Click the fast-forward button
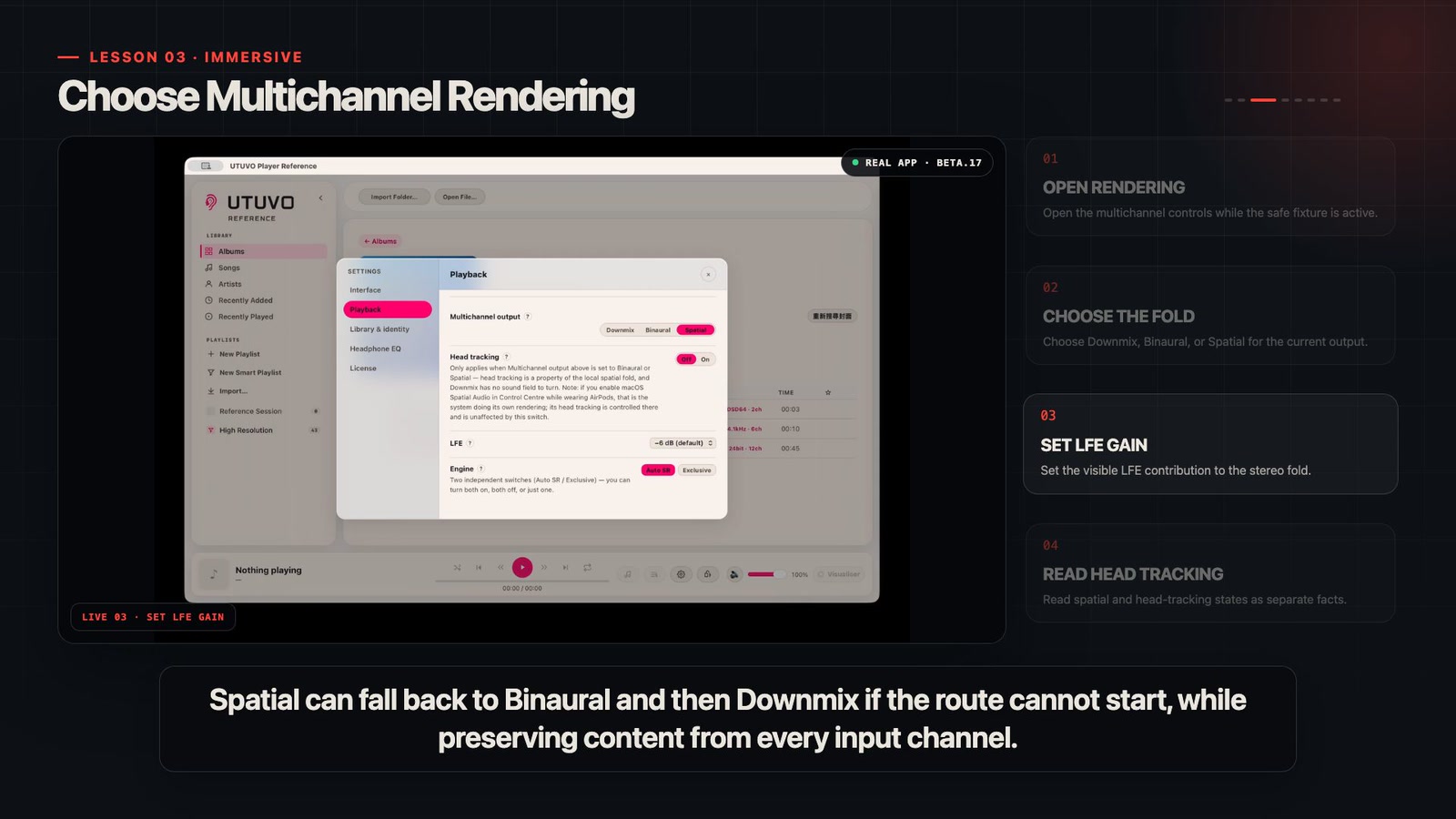Viewport: 1456px width, 819px height. pos(544,568)
